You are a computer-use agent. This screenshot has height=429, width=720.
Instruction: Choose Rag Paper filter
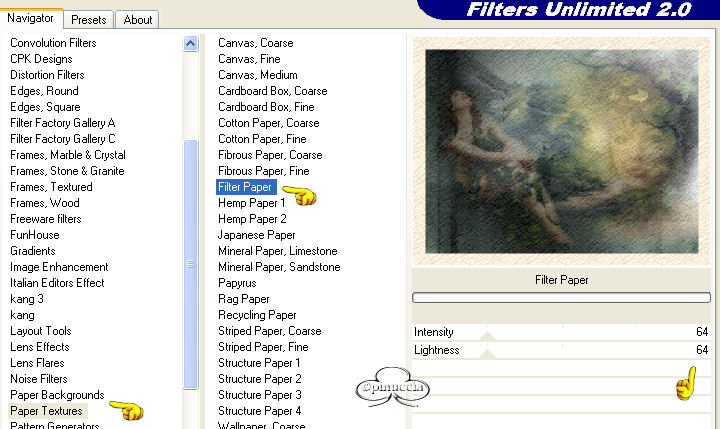[x=243, y=299]
